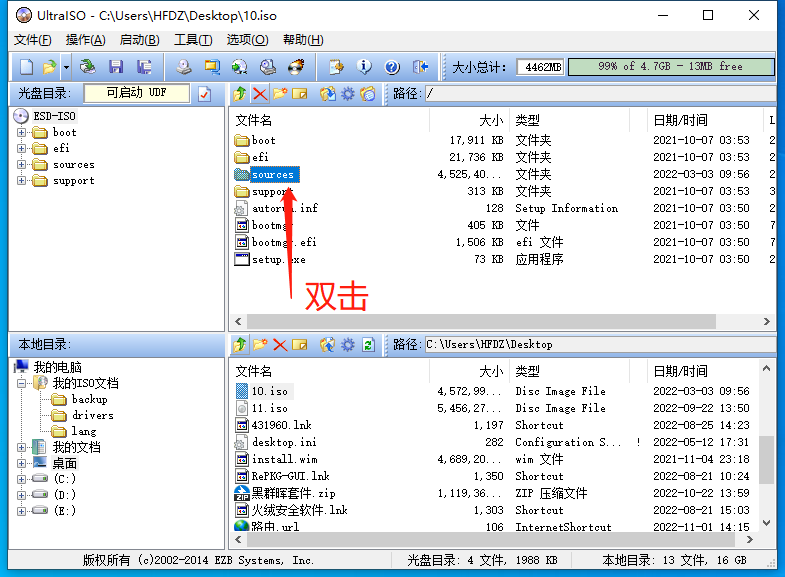Delete selected item in image pane (red X)
This screenshot has height=577, width=785.
260,94
